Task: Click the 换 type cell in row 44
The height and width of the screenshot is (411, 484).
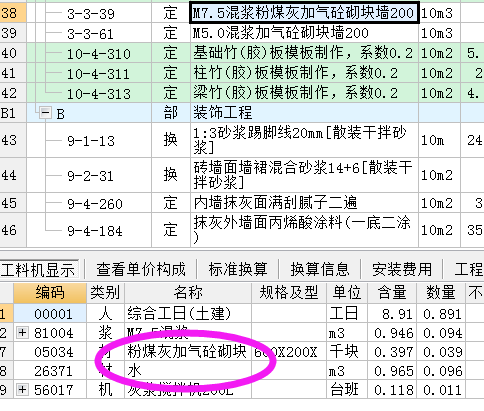Action: pos(171,175)
